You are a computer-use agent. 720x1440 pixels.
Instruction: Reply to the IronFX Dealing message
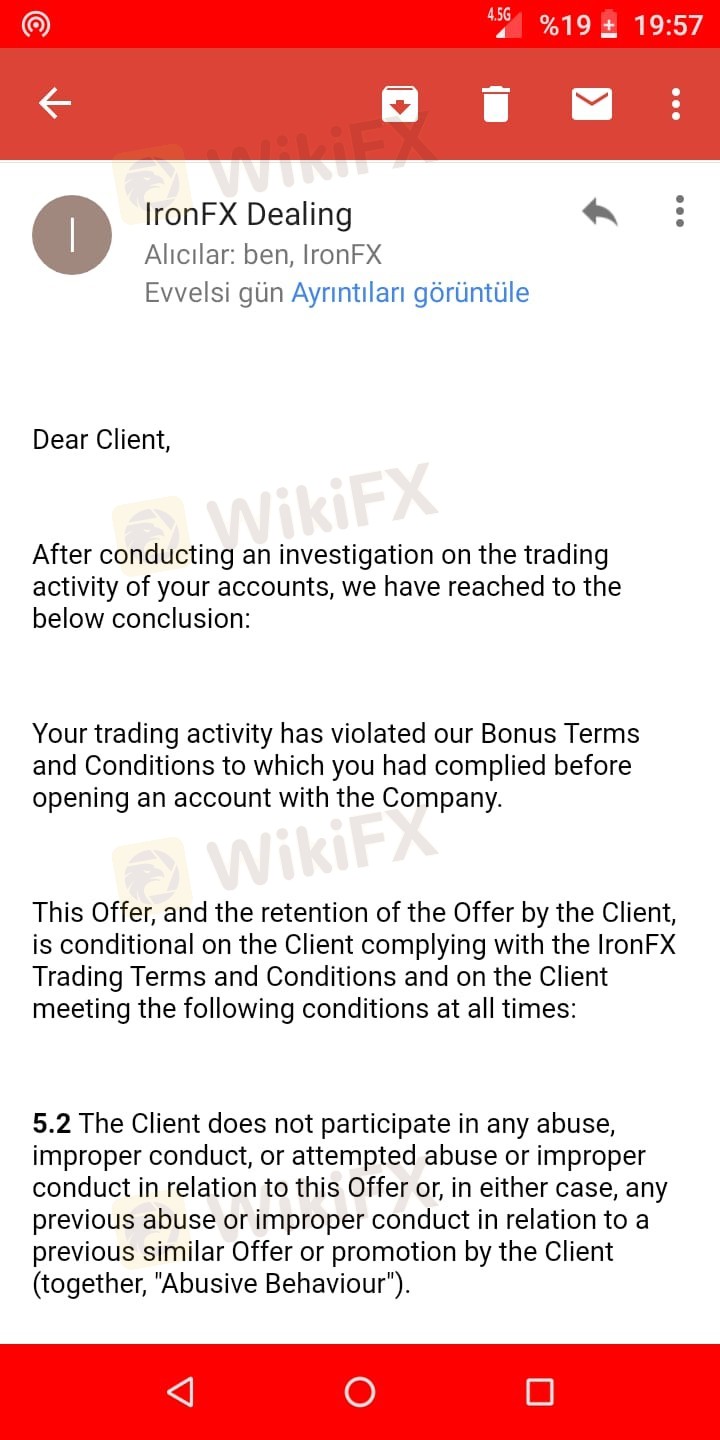[599, 212]
